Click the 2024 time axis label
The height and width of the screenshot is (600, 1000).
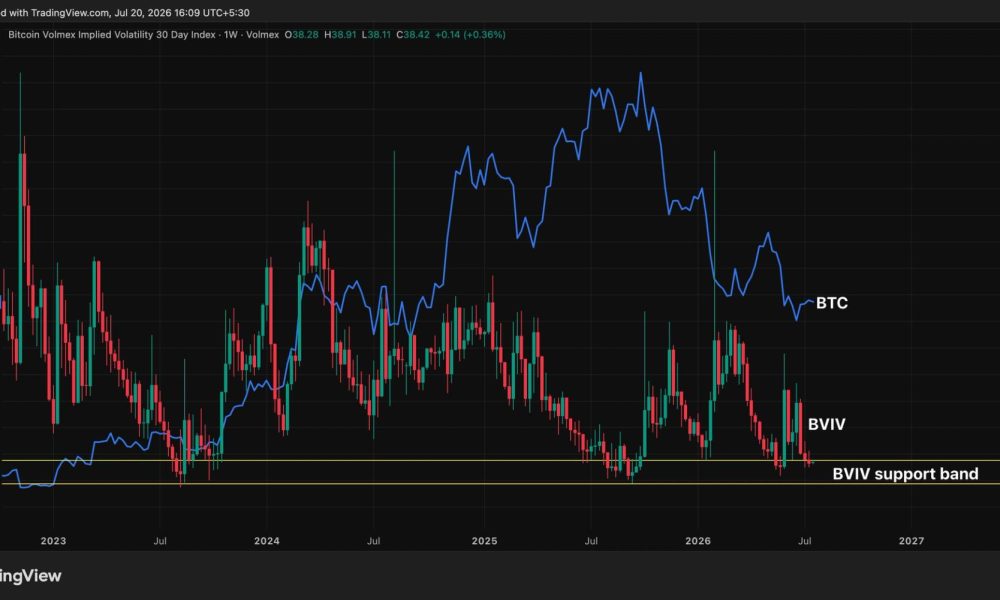(267, 541)
